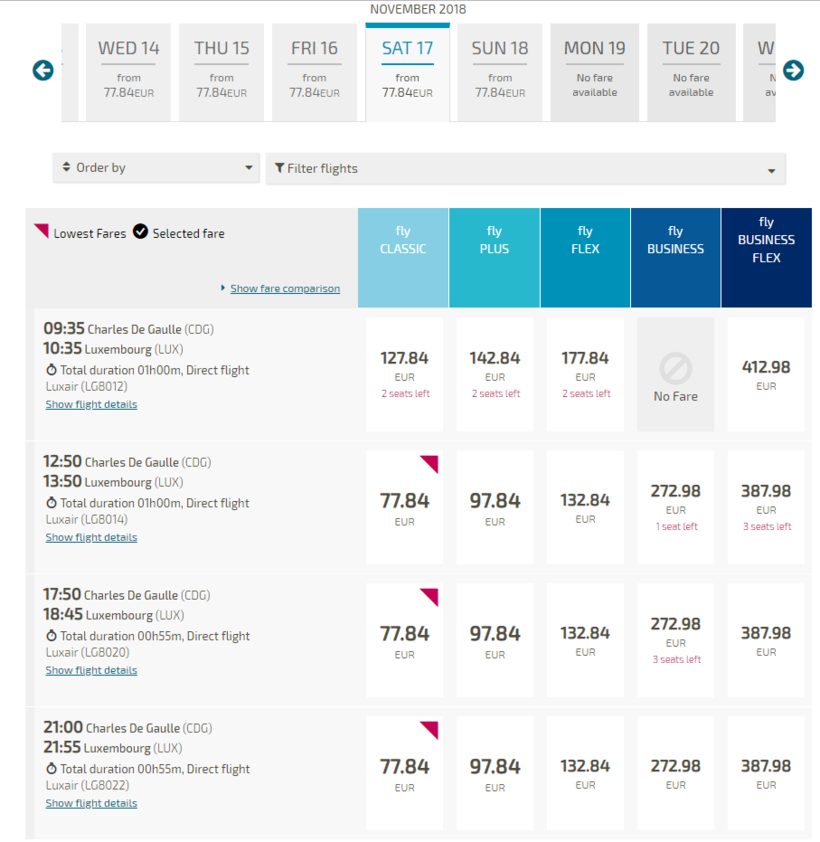Click the next dates right arrow icon
This screenshot has width=820, height=842.
(x=793, y=70)
